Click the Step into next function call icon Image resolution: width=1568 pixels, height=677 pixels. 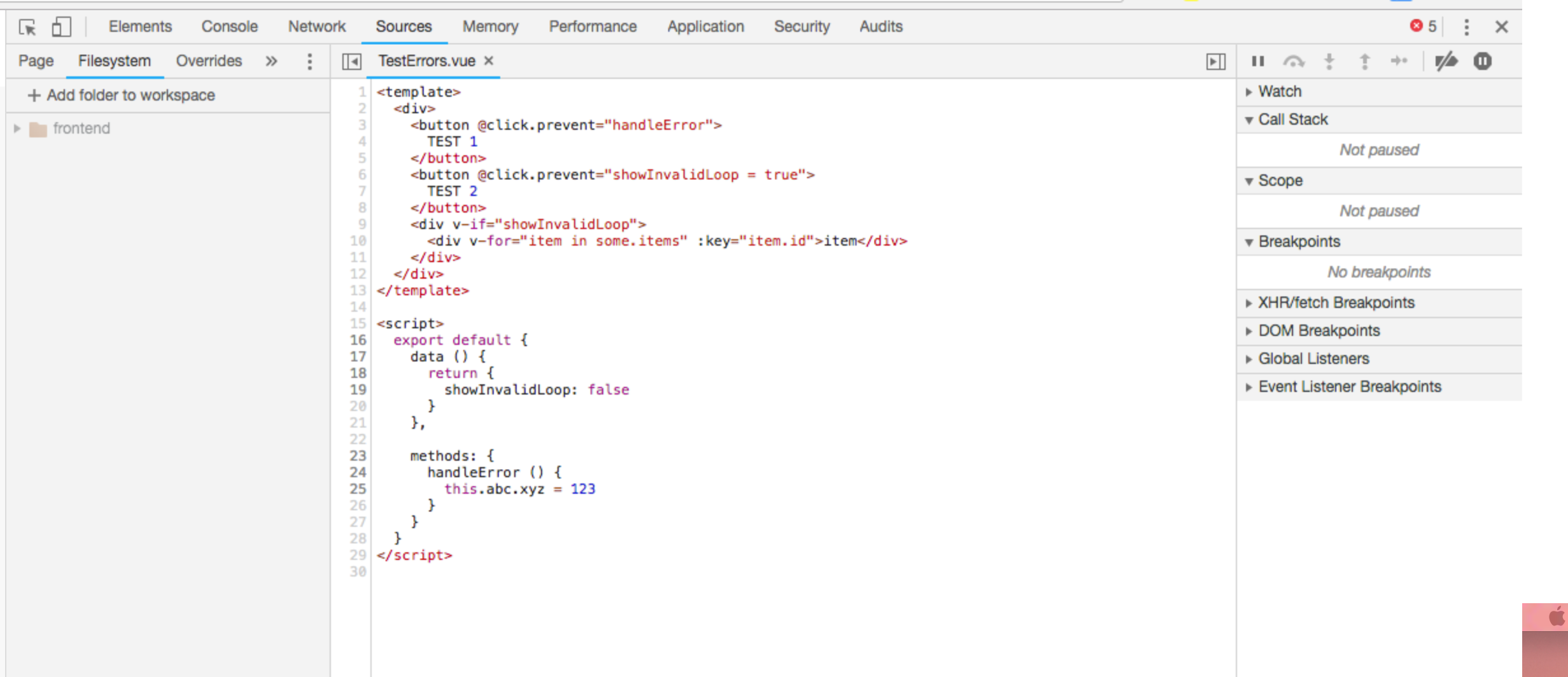(x=1329, y=61)
